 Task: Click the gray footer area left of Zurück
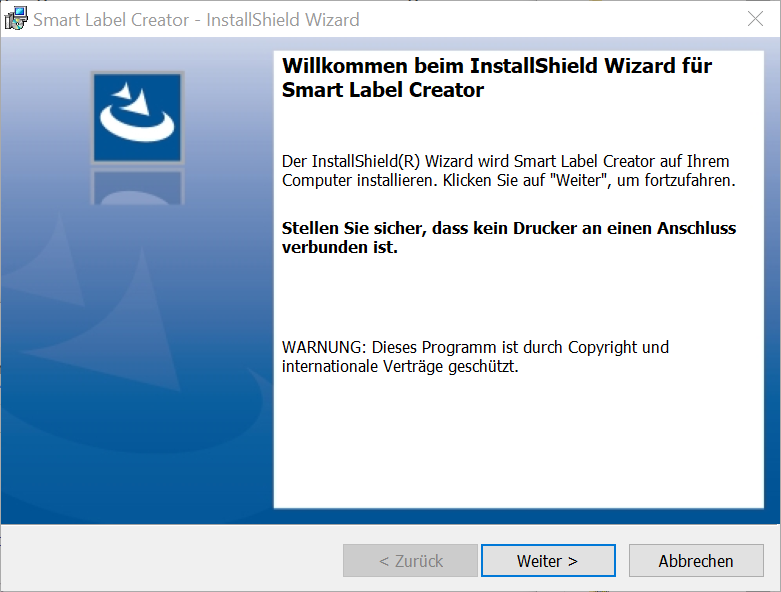(x=170, y=560)
